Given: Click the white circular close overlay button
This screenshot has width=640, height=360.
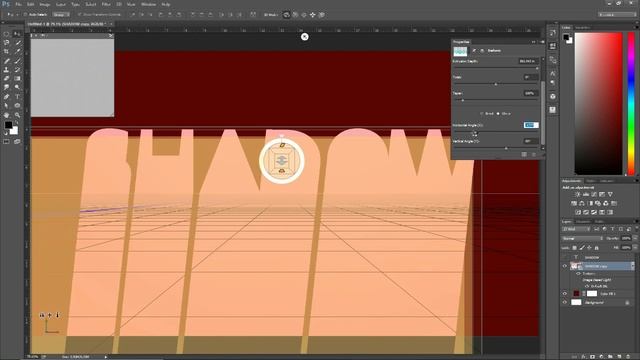Looking at the screenshot, I should tap(304, 37).
